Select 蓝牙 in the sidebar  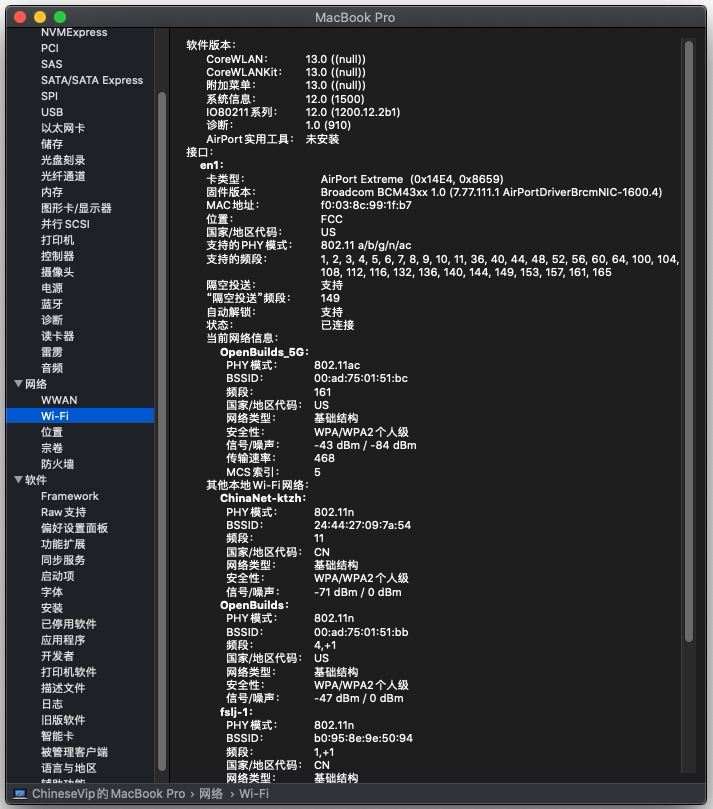coord(52,304)
